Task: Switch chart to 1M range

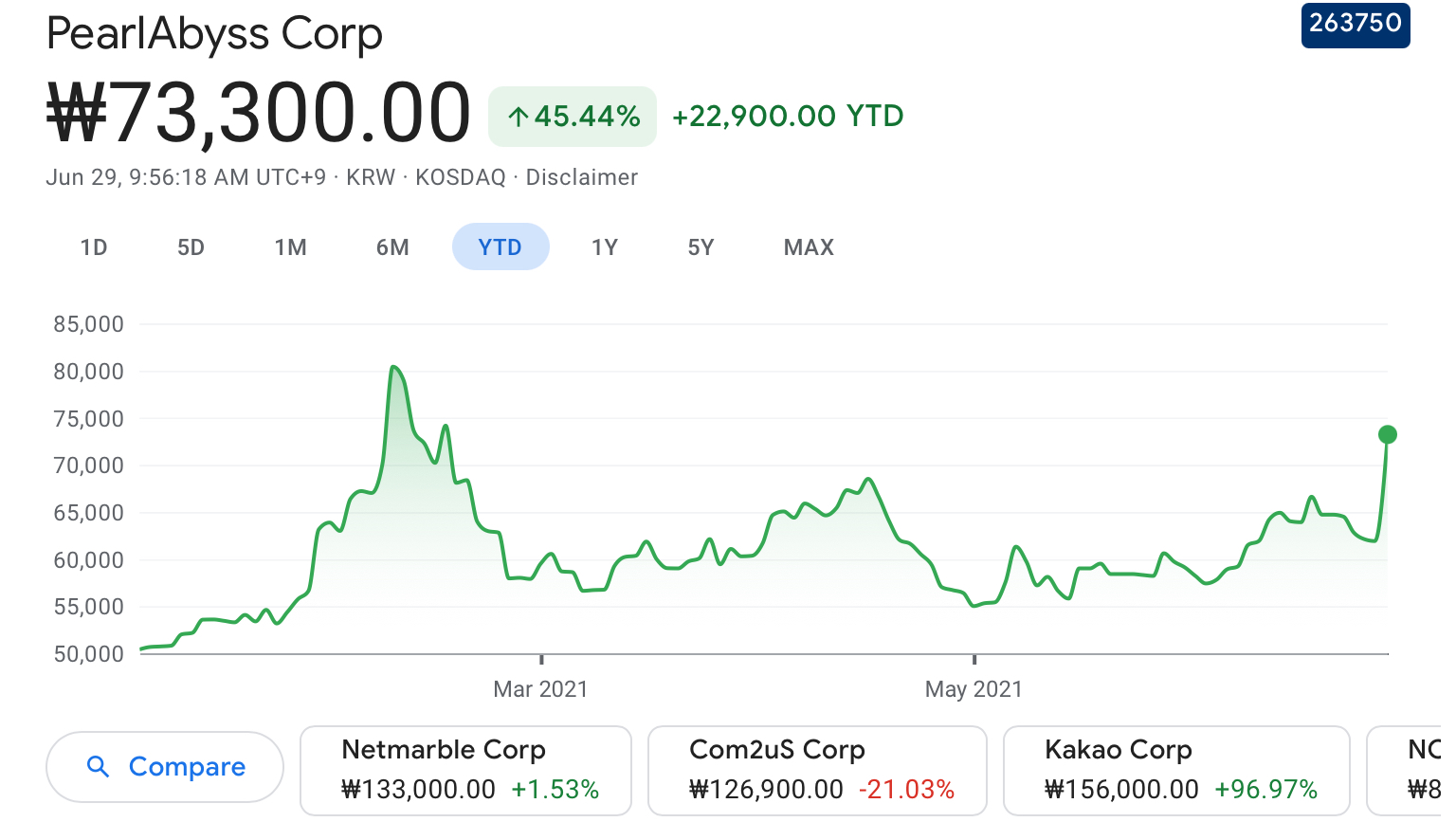Action: point(291,247)
